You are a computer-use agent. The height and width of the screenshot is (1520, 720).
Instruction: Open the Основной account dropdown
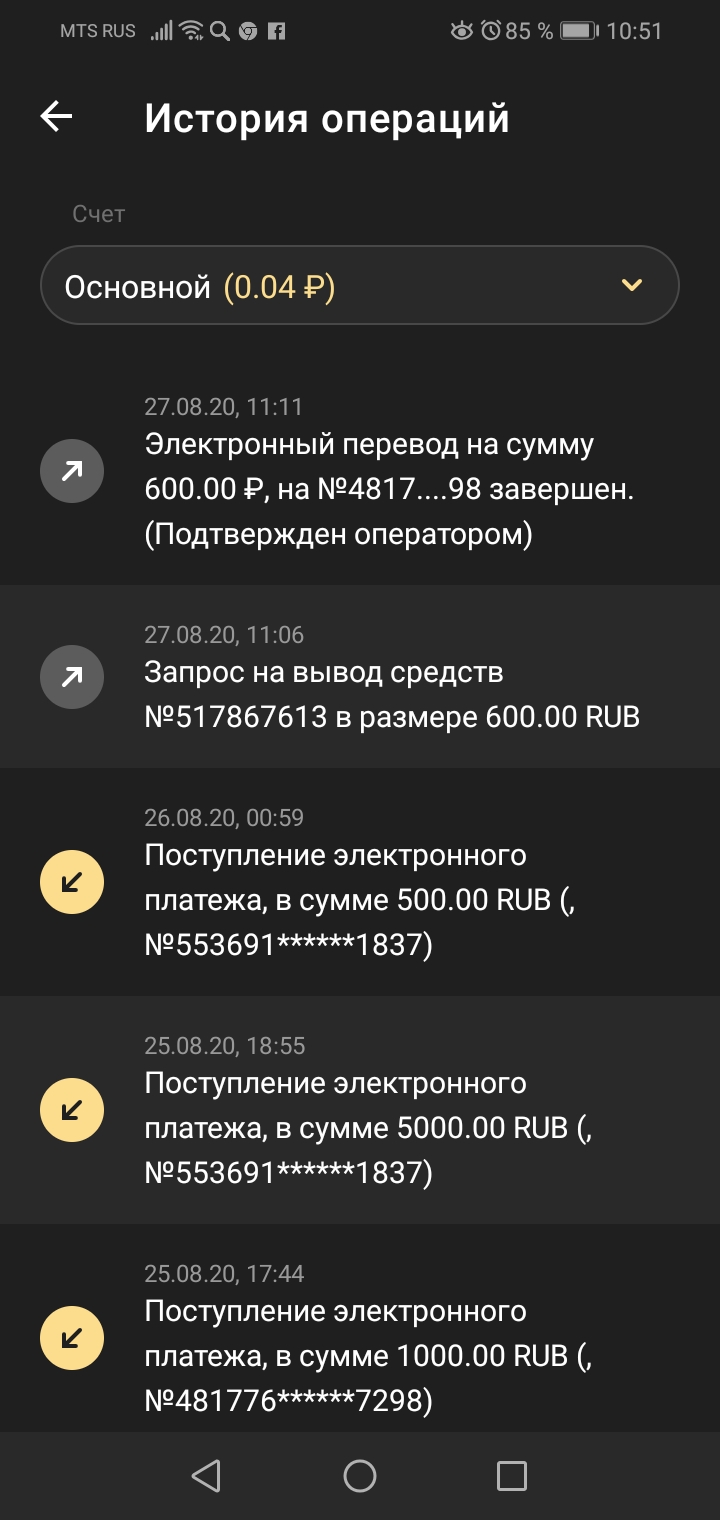click(x=360, y=286)
